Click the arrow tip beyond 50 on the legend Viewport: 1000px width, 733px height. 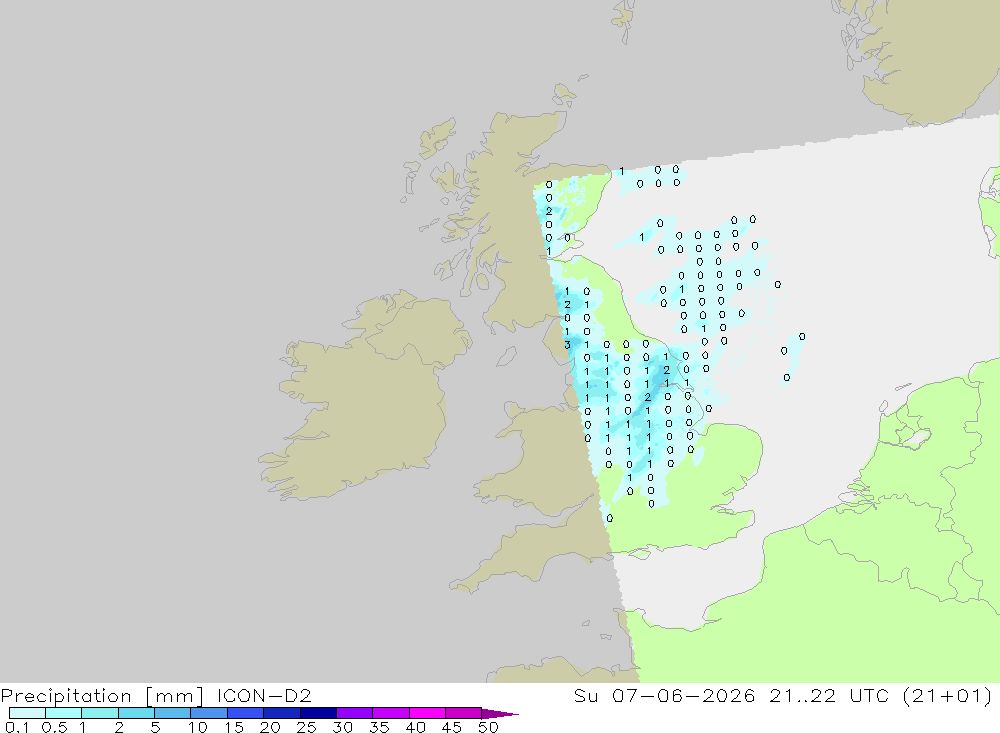[501, 714]
